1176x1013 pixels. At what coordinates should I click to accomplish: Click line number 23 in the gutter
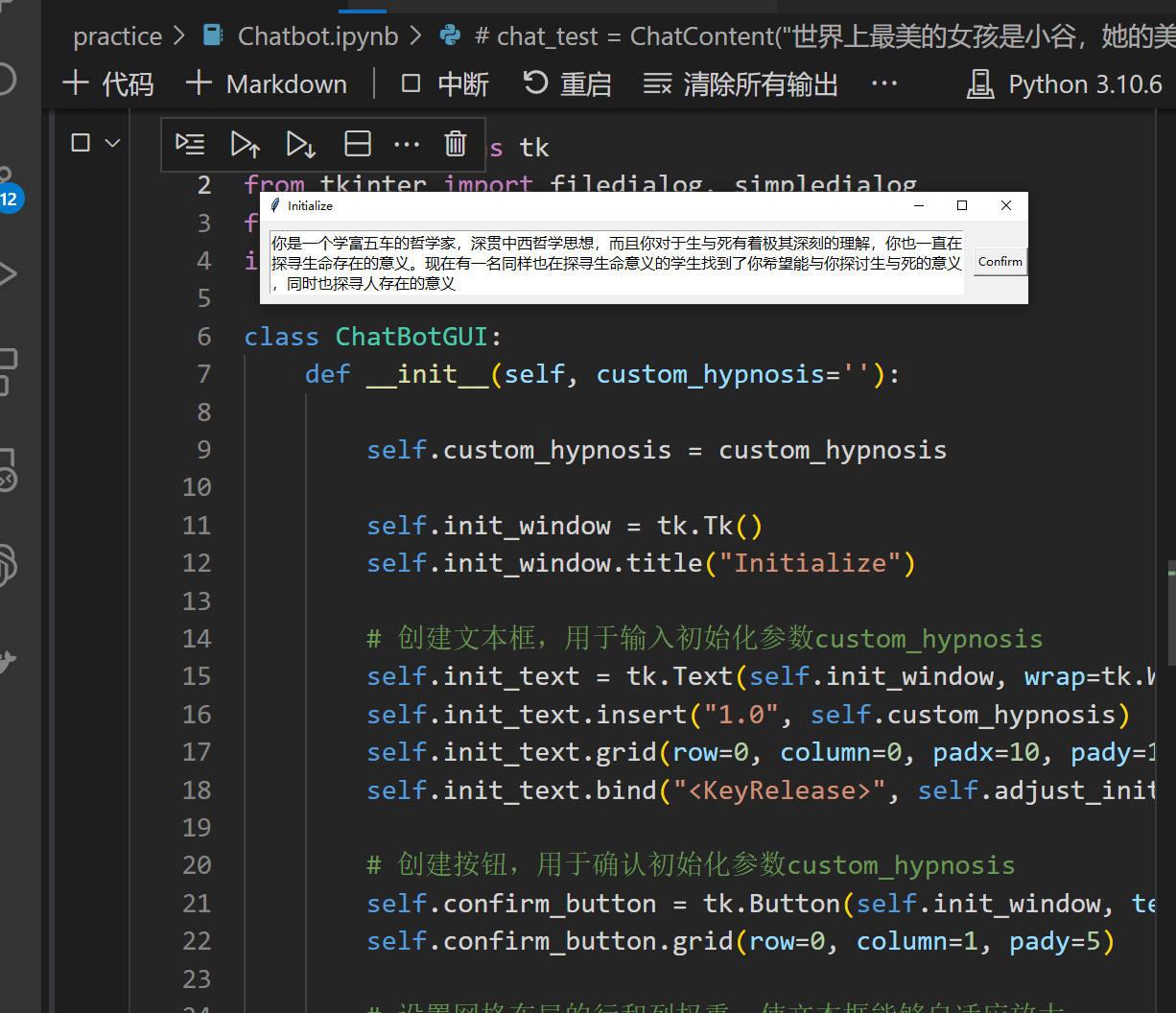pos(197,978)
